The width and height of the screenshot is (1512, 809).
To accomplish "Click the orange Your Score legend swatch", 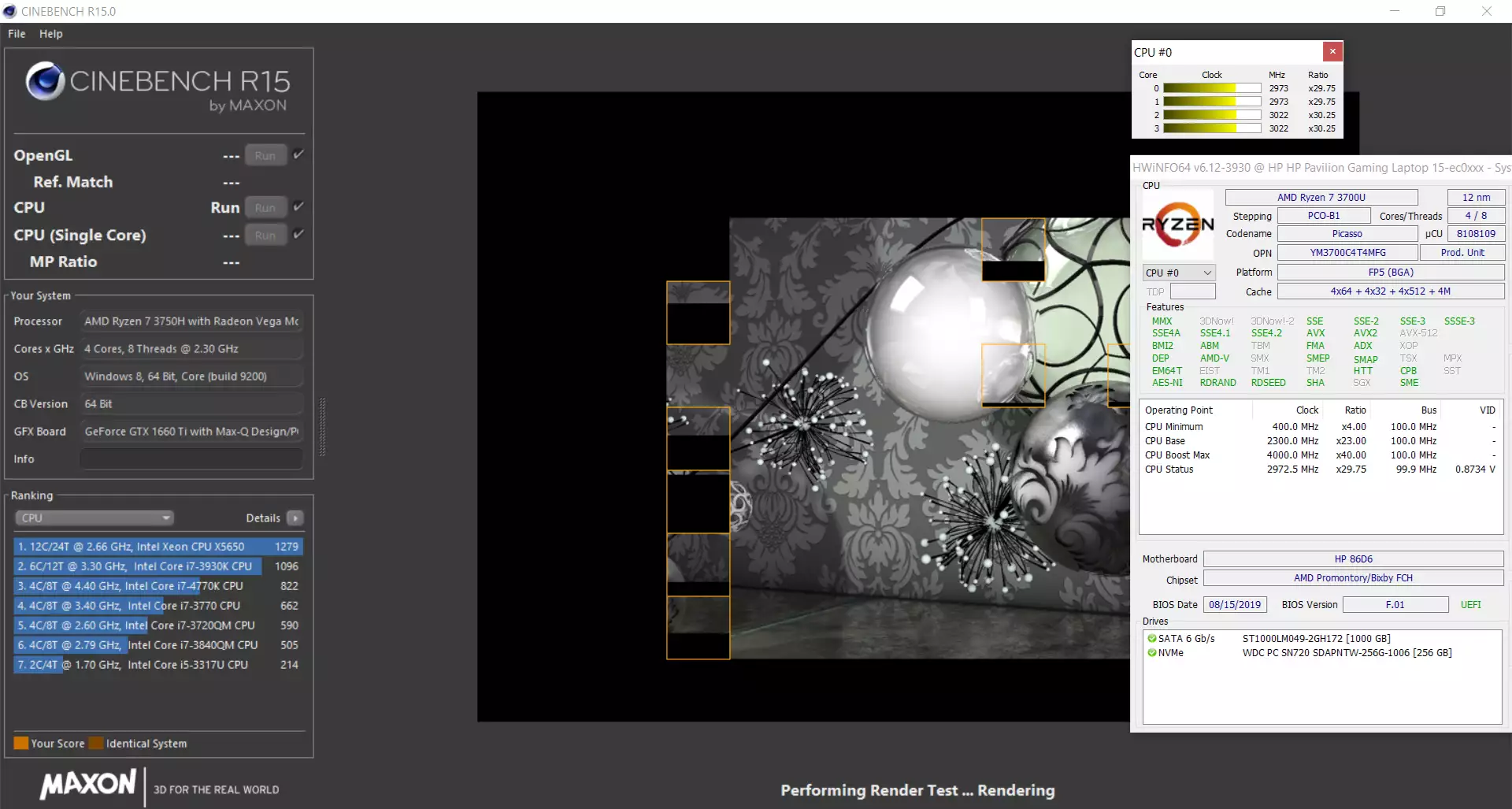I will [x=21, y=744].
